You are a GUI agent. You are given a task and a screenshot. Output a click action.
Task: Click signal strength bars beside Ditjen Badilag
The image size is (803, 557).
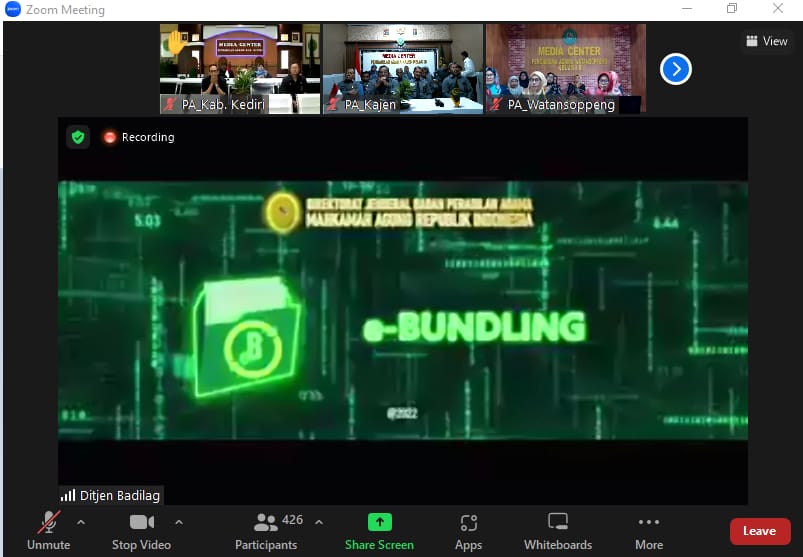(68, 496)
